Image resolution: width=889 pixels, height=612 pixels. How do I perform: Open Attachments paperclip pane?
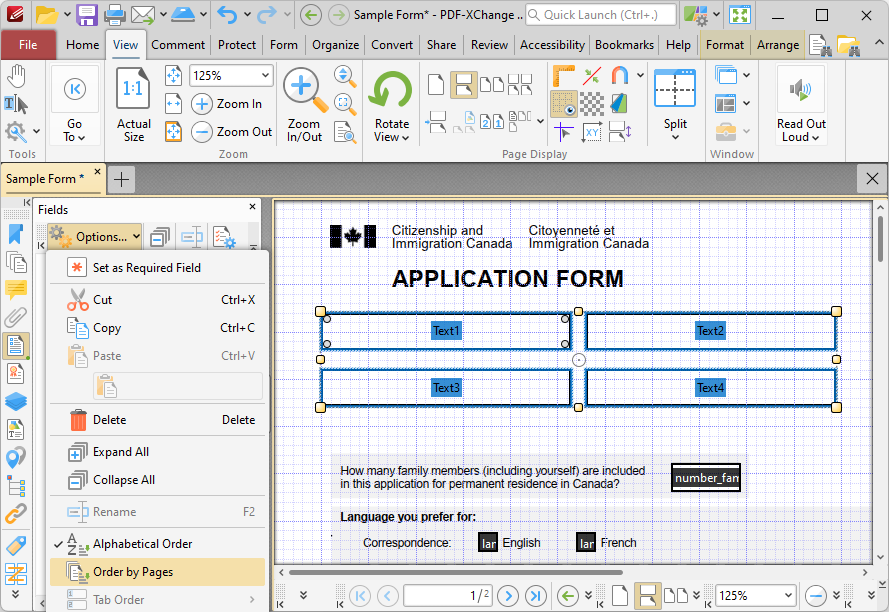coord(16,318)
